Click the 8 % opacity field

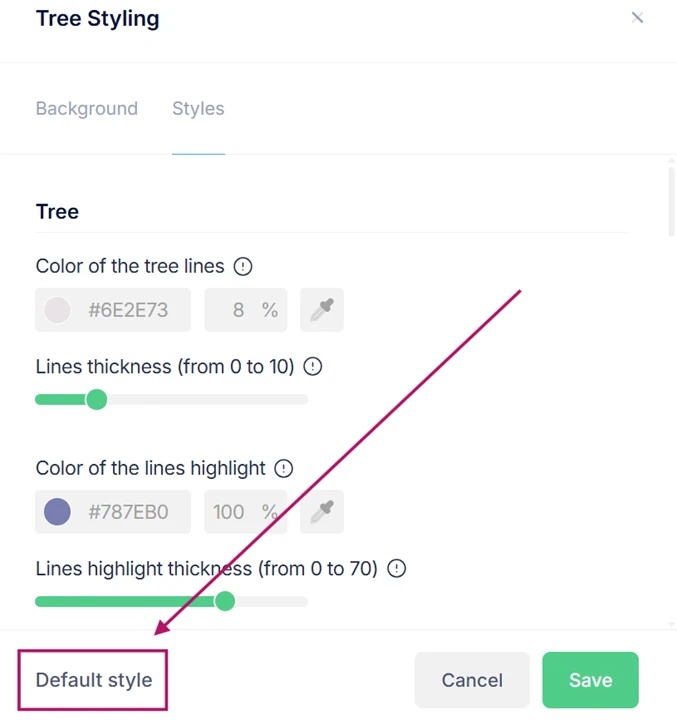(x=245, y=310)
